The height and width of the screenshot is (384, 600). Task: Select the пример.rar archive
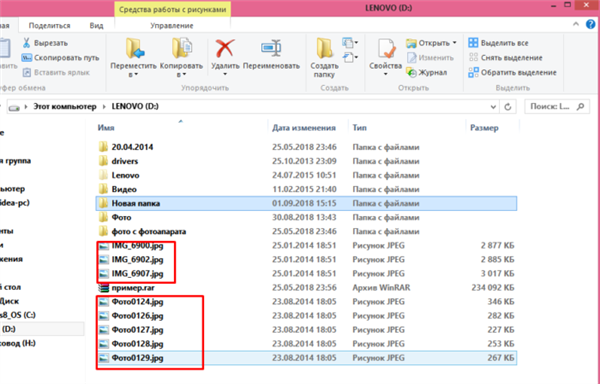point(306,288)
